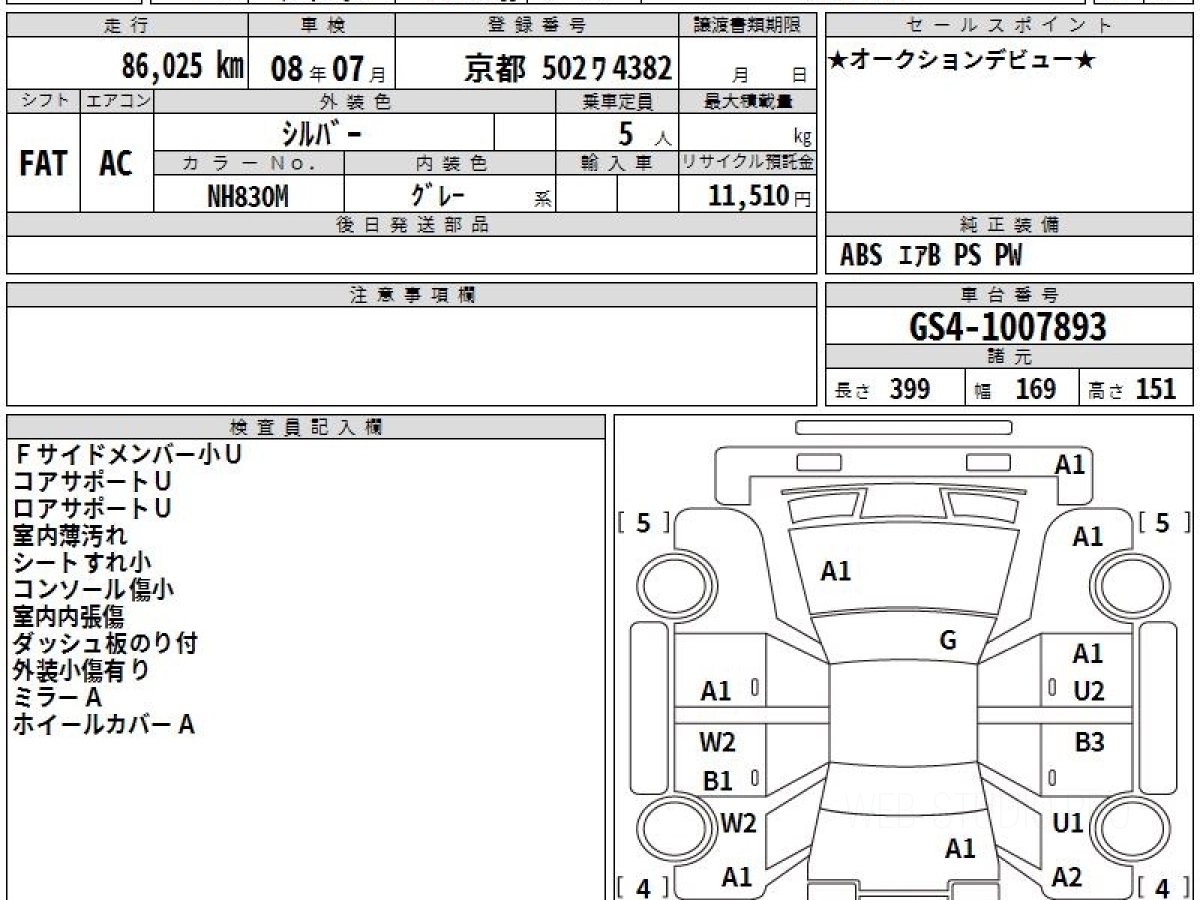This screenshot has width=1200, height=900.
Task: Select the chassis number GS4-1007893
Action: tap(1008, 326)
